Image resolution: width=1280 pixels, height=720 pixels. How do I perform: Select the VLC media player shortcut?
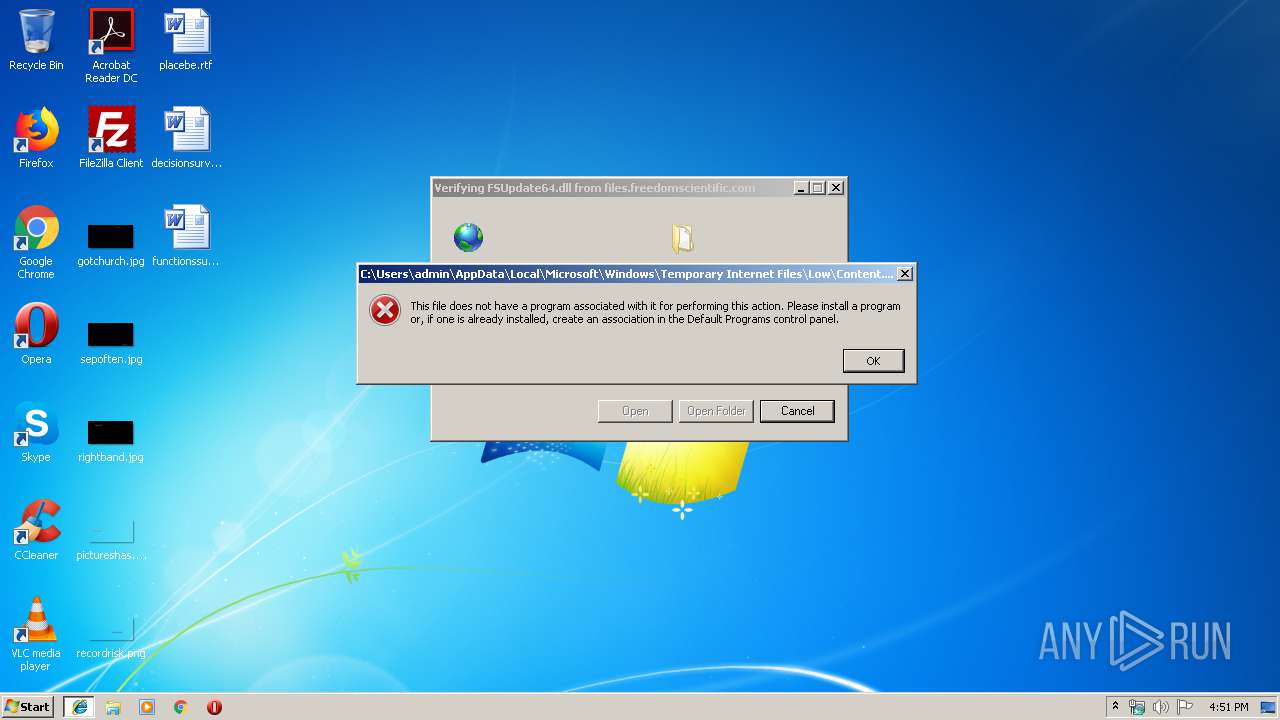click(36, 634)
